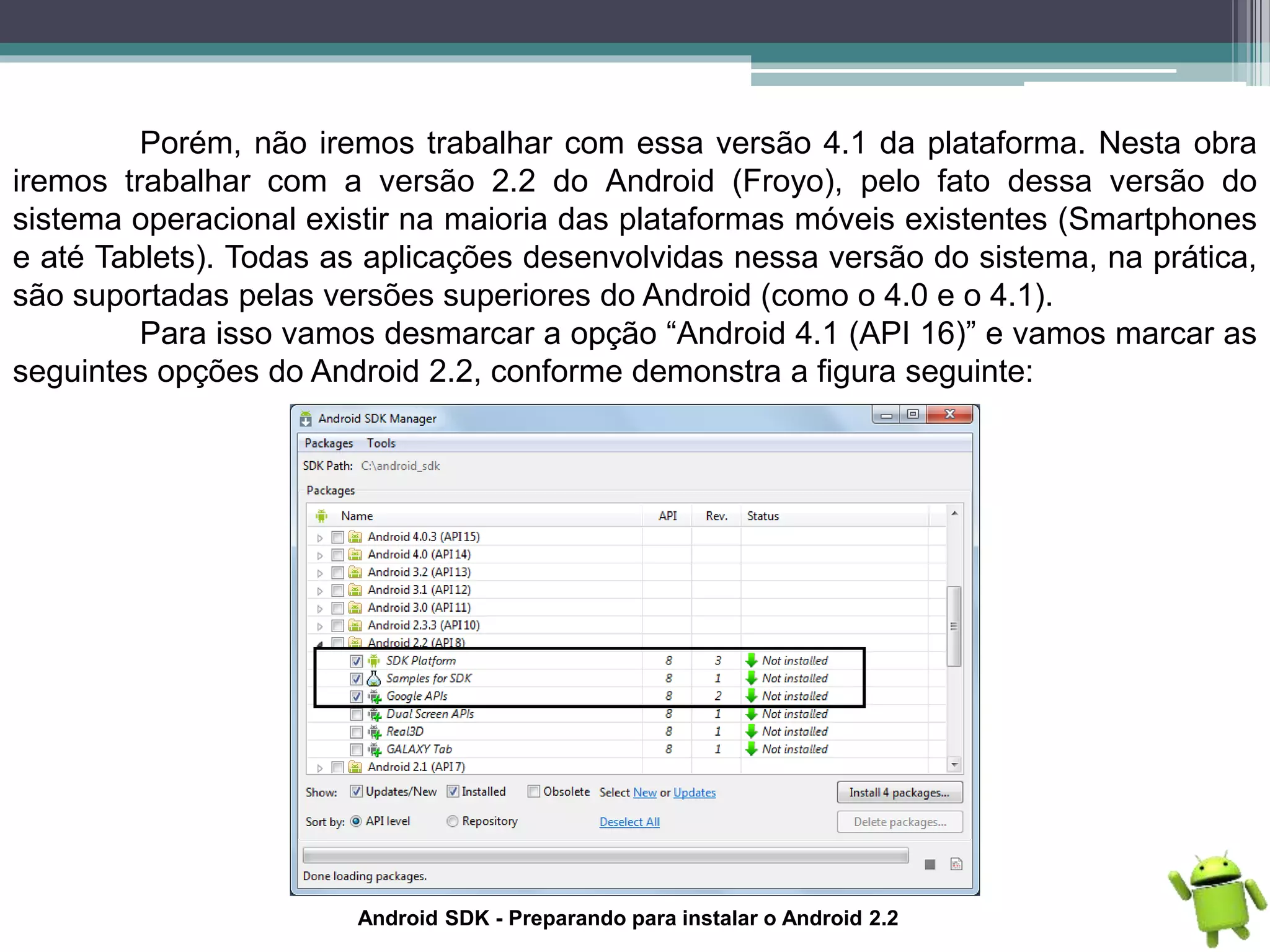Click the green arrow in GALAXY Tab status
The height and width of the screenshot is (952, 1270).
pyautogui.click(x=752, y=749)
